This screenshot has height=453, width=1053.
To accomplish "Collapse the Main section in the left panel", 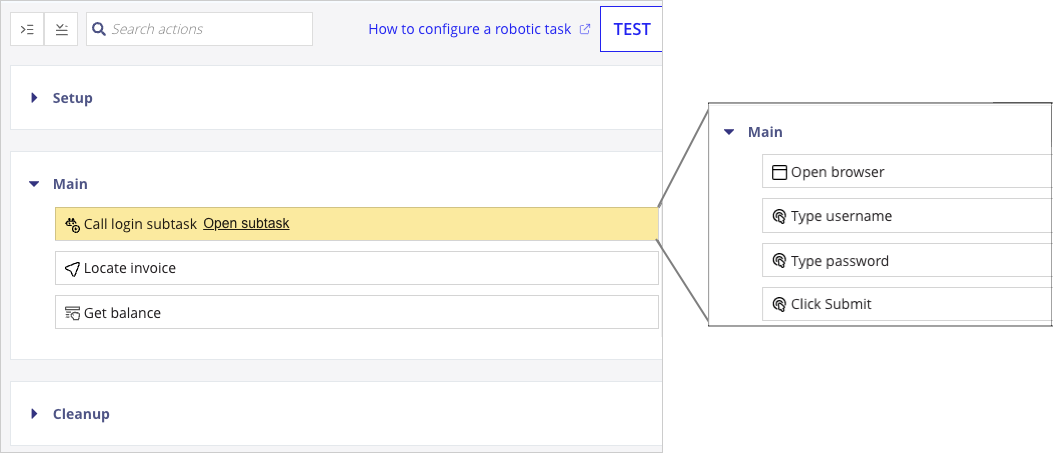I will tap(34, 184).
